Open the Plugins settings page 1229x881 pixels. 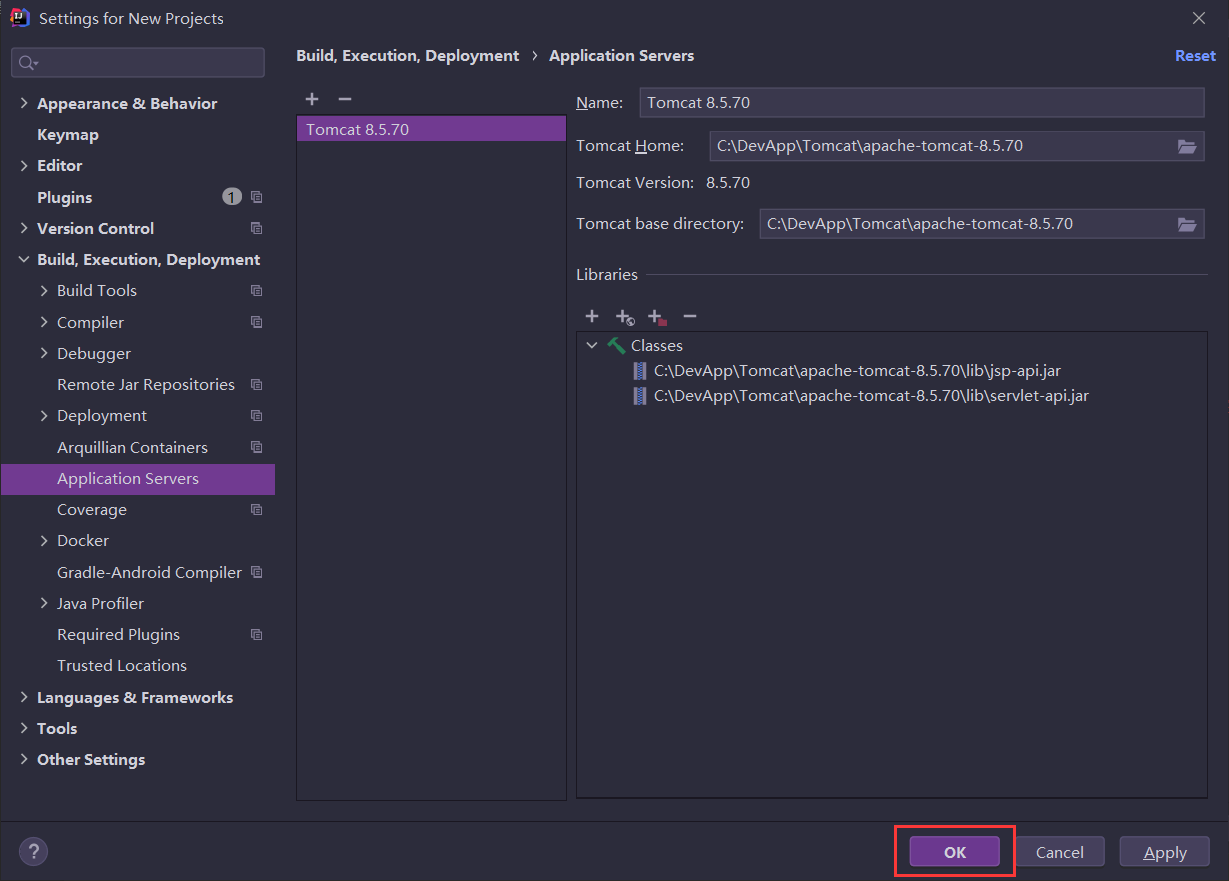coord(64,197)
